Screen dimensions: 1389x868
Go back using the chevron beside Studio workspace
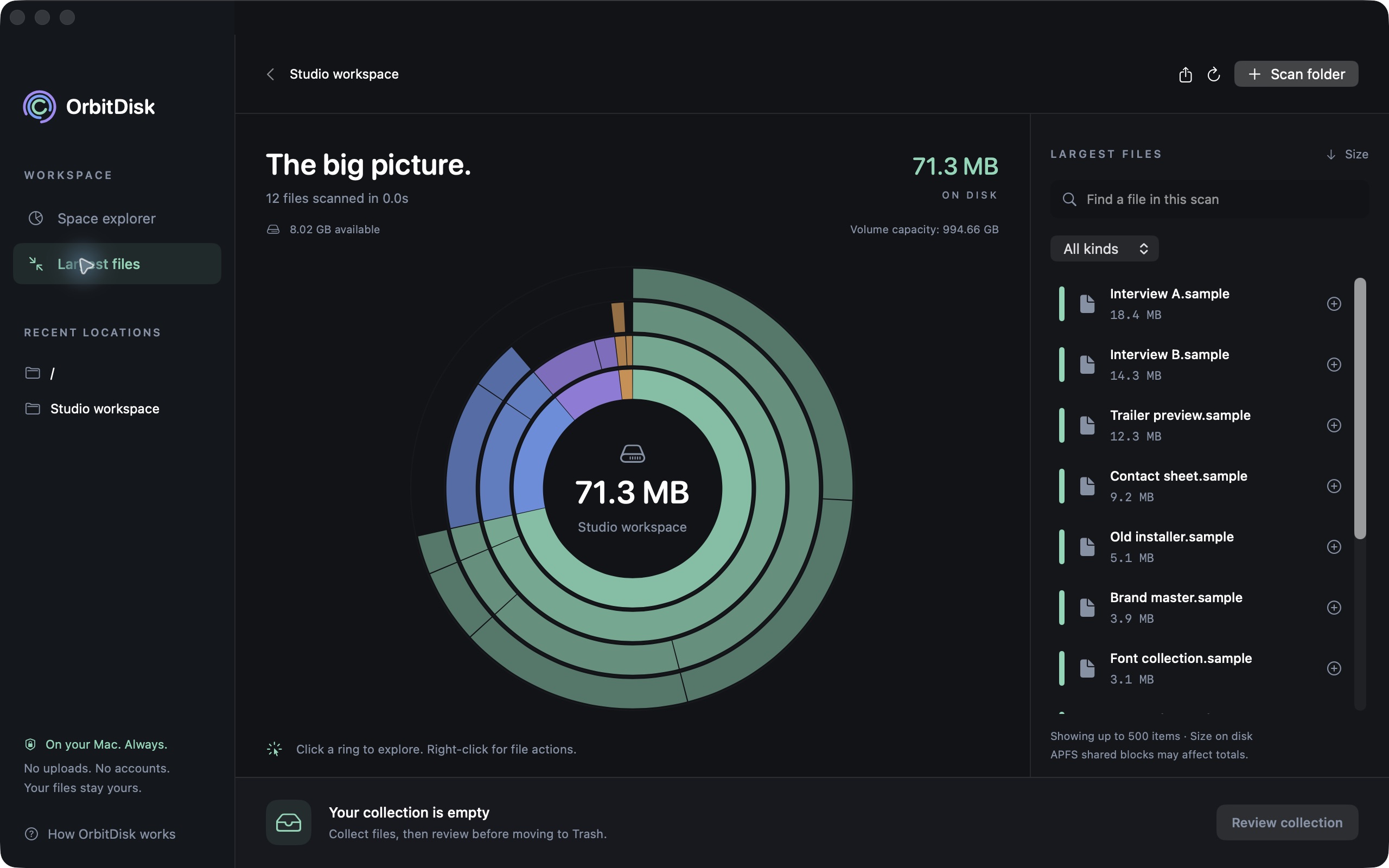click(x=270, y=75)
